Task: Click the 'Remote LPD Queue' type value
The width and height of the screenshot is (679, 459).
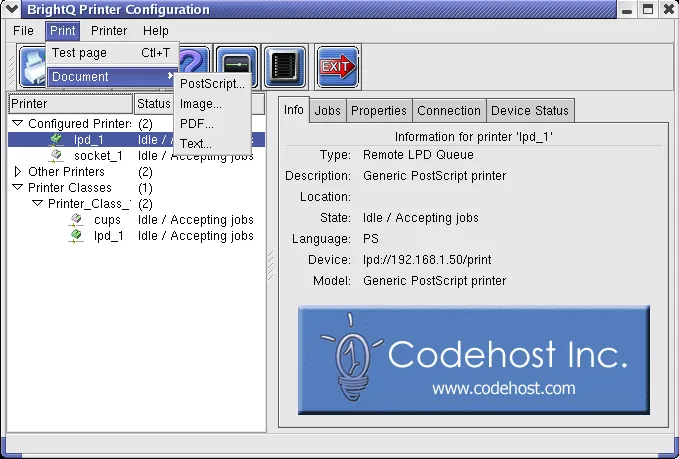Action: point(418,155)
